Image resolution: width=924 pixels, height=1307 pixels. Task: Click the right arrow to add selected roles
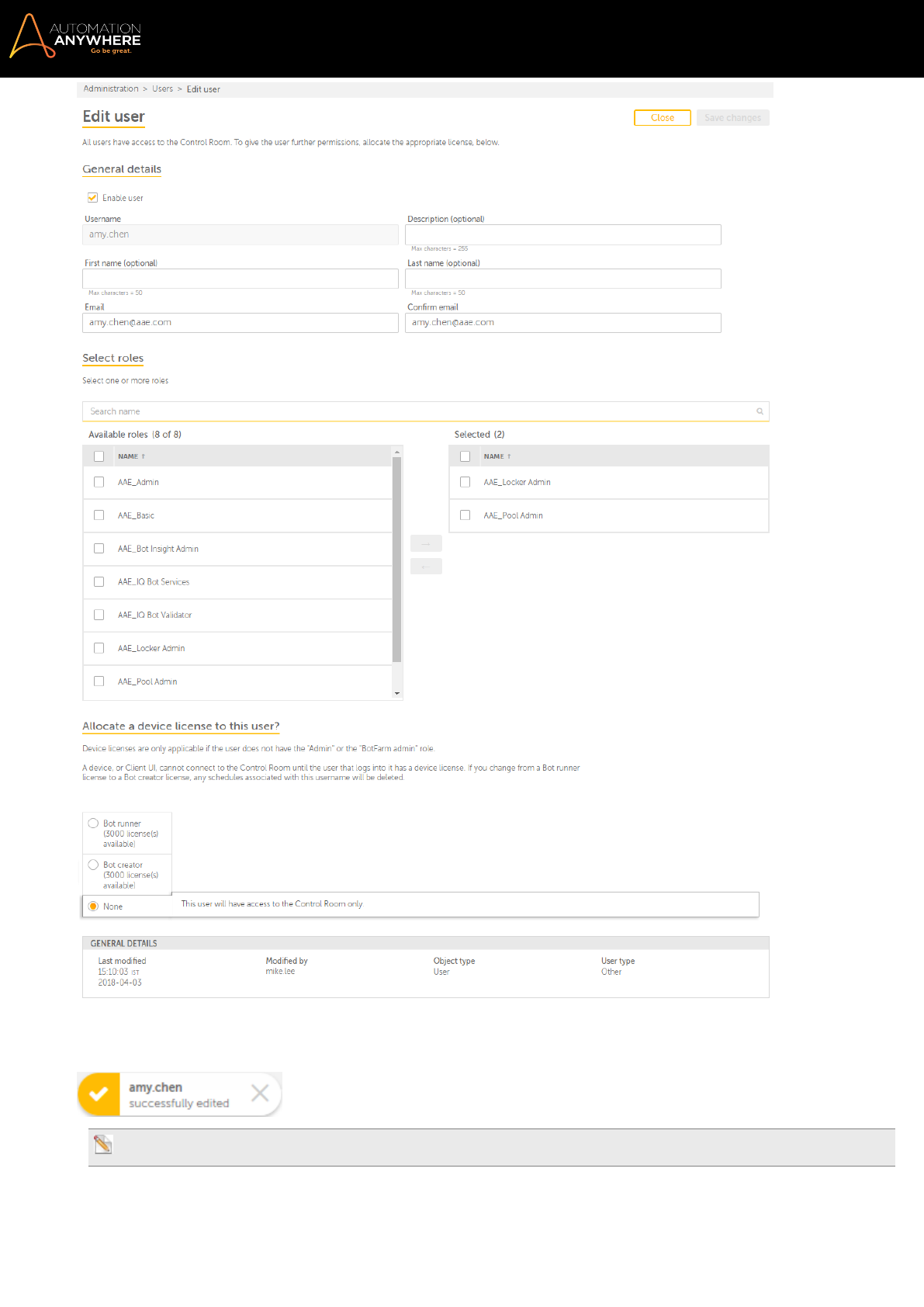pyautogui.click(x=426, y=543)
